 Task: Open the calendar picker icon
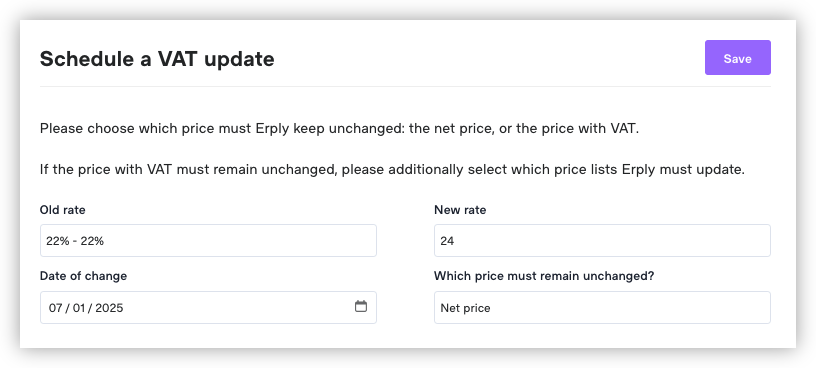click(x=361, y=307)
